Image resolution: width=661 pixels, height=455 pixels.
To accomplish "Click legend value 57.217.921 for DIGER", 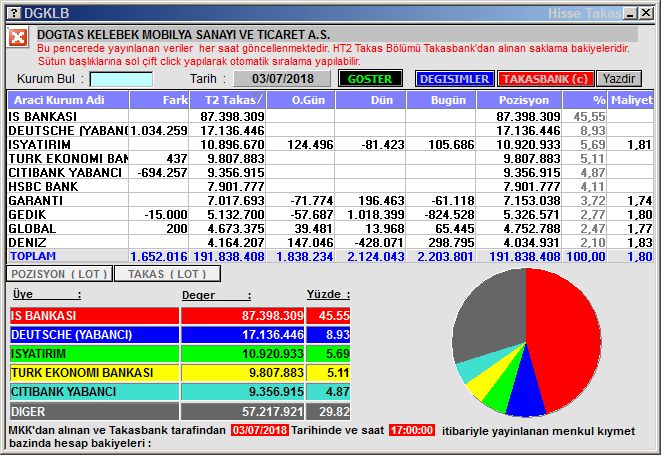I will (x=272, y=411).
